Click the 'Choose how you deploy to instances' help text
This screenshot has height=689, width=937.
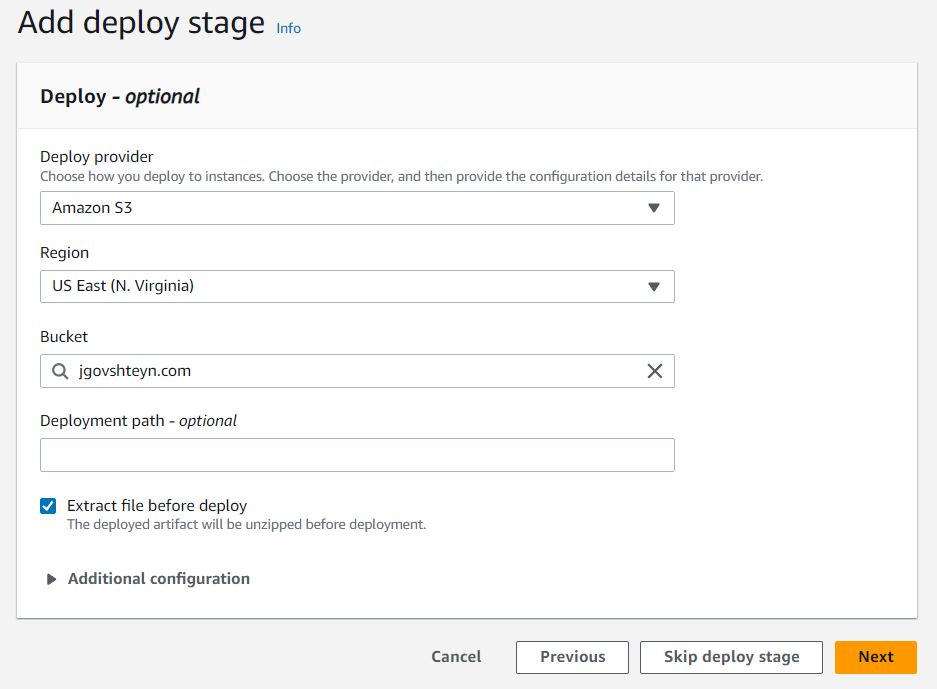pos(402,177)
